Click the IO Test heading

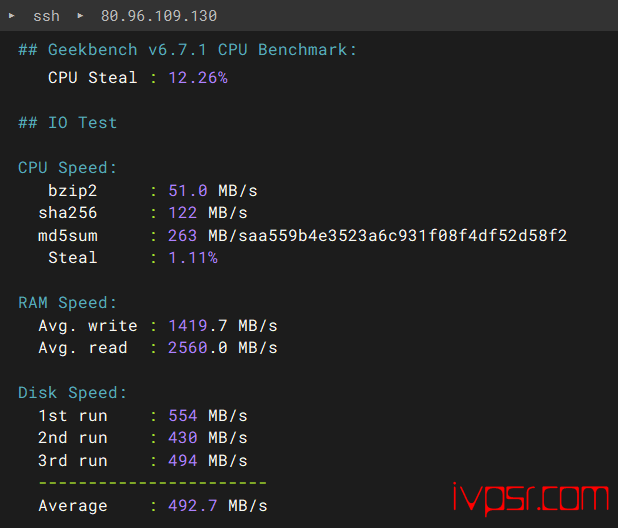click(x=67, y=123)
